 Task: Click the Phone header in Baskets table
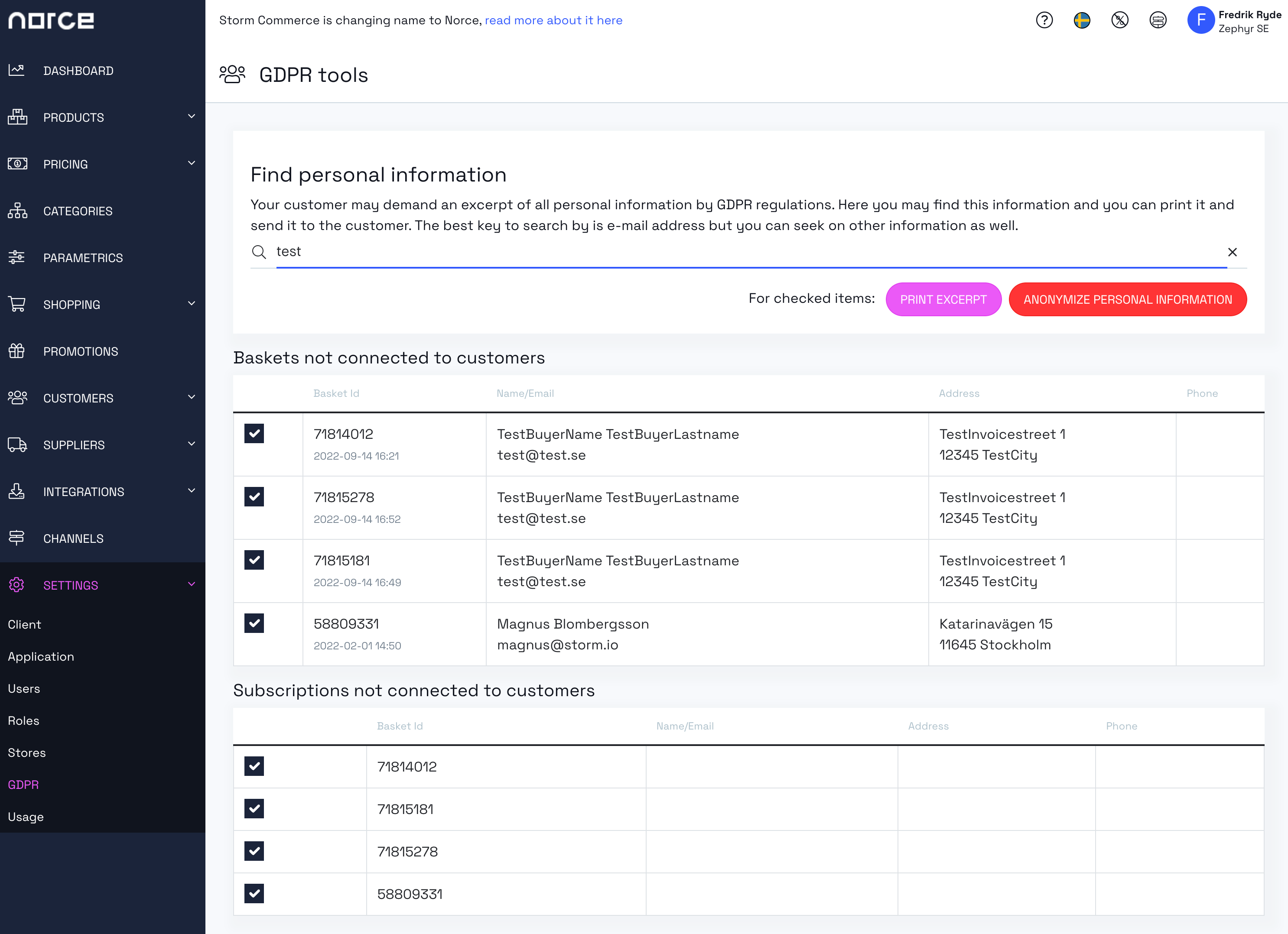[x=1202, y=393]
